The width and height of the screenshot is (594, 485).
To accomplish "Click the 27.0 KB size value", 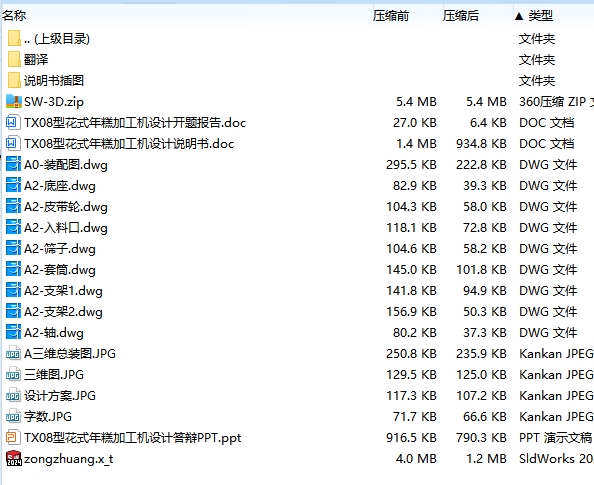I will click(415, 123).
